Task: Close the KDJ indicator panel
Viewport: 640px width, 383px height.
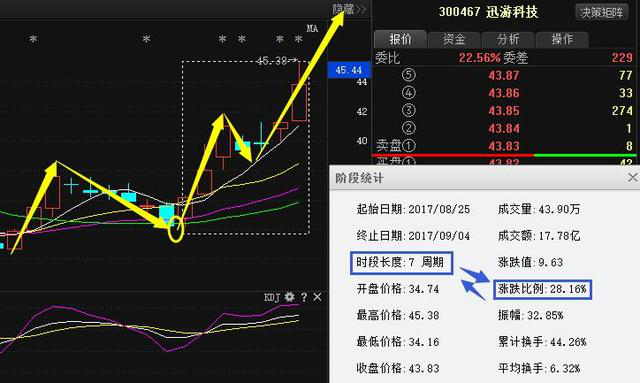Action: tap(317, 297)
